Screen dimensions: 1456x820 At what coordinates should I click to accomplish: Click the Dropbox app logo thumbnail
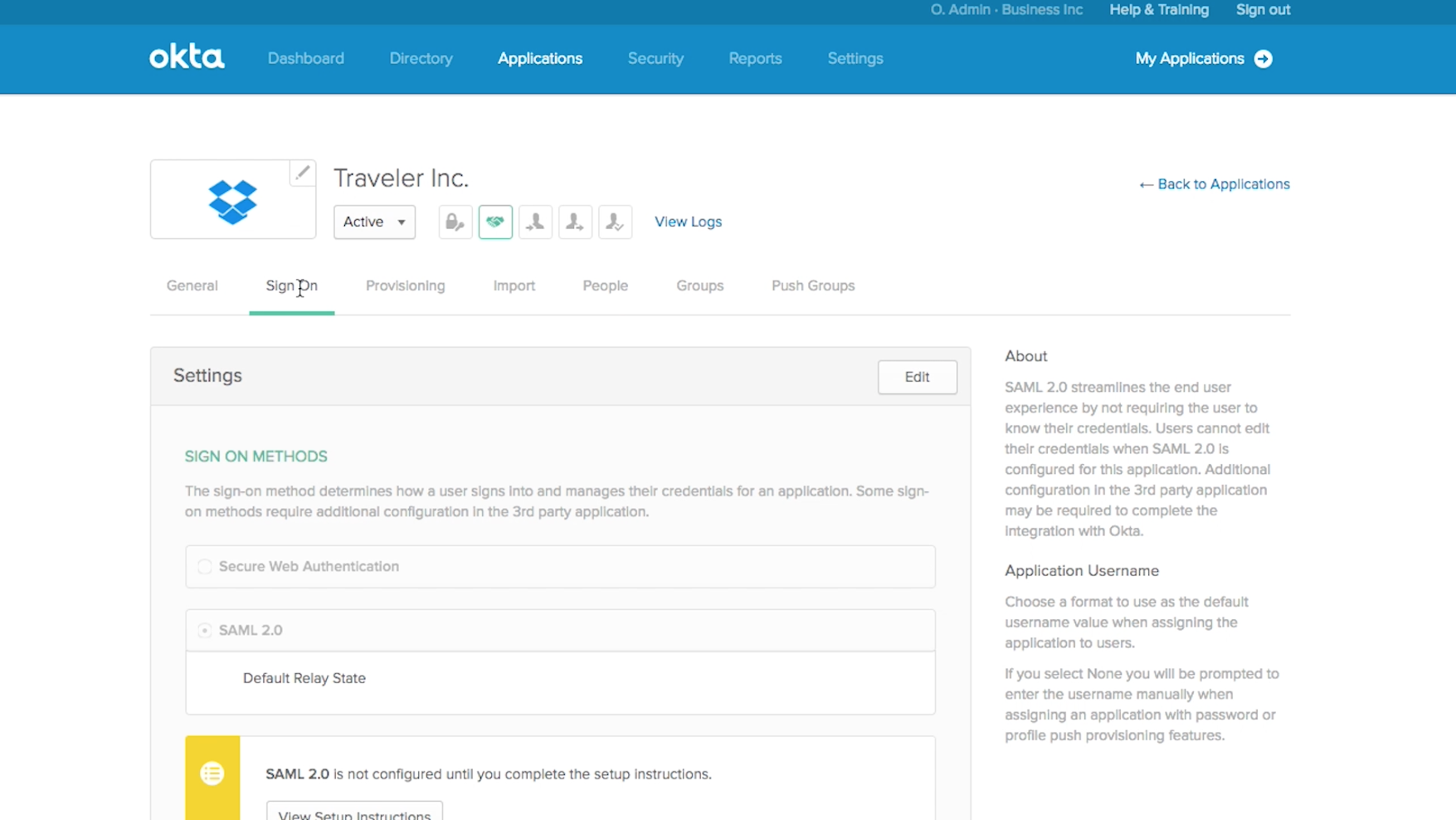[232, 201]
